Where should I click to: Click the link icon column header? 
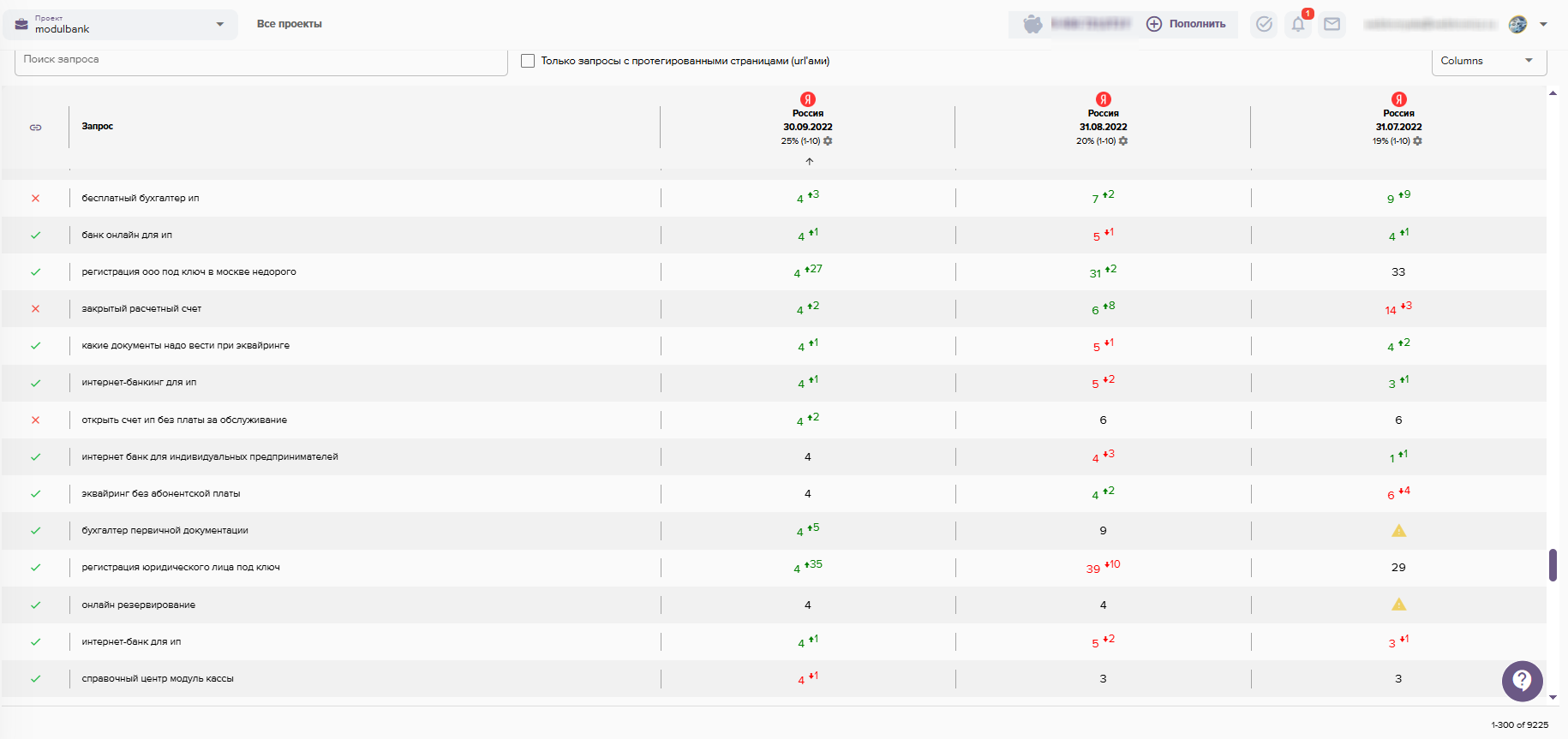click(x=35, y=128)
